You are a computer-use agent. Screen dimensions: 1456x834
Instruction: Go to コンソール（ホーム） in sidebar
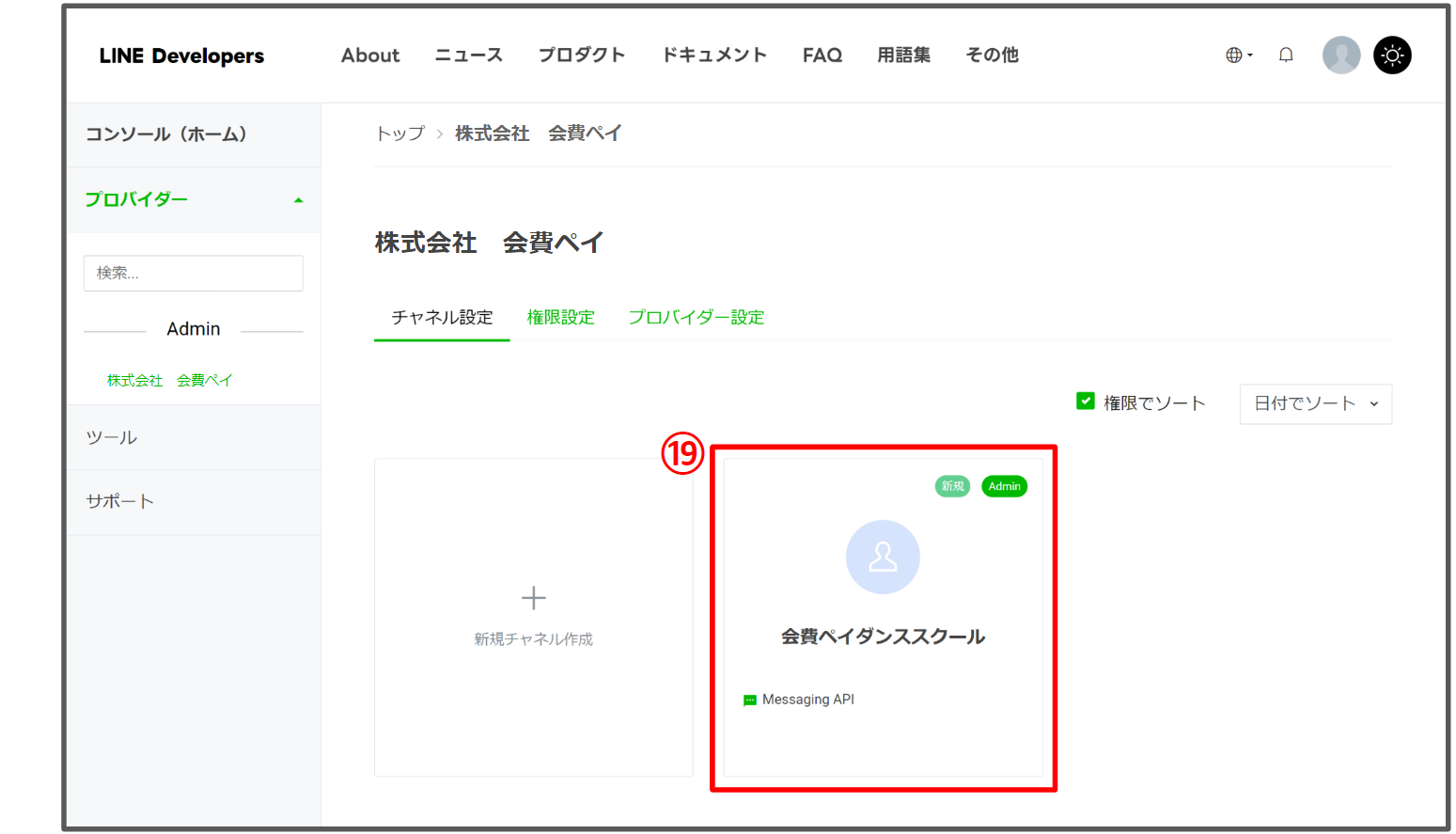pos(194,134)
